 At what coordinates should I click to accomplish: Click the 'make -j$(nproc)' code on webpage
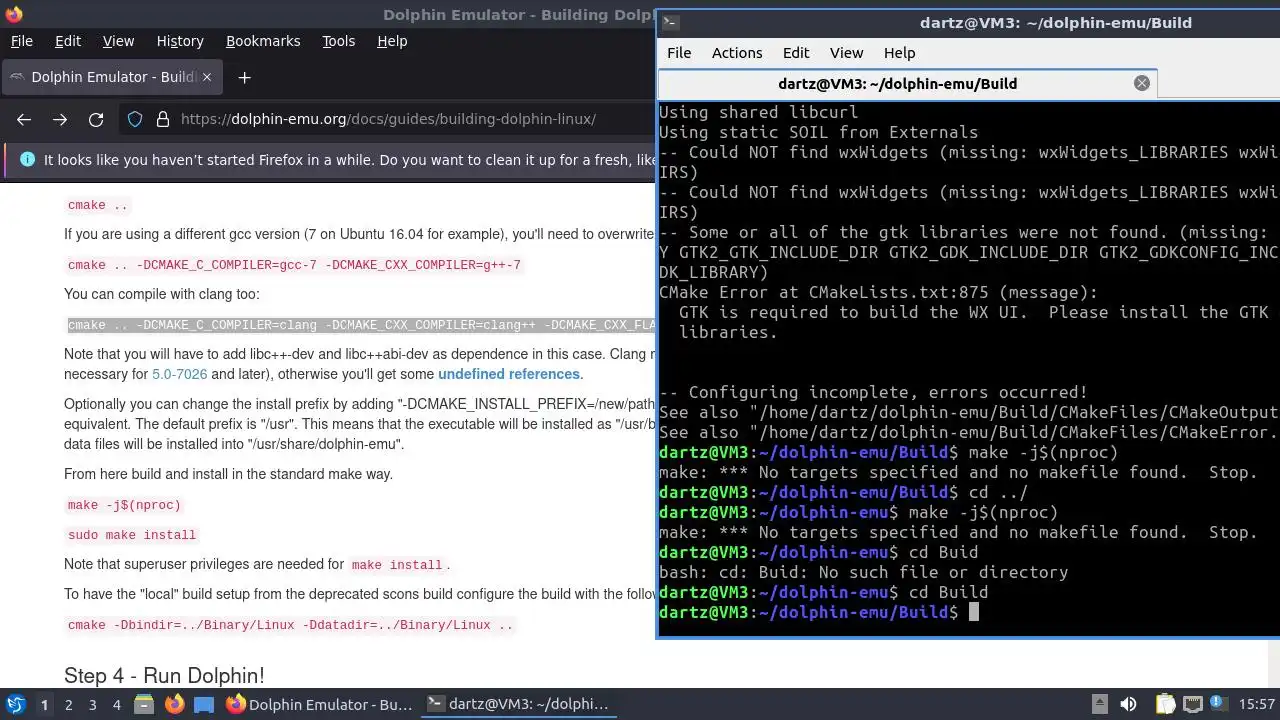[x=124, y=505]
